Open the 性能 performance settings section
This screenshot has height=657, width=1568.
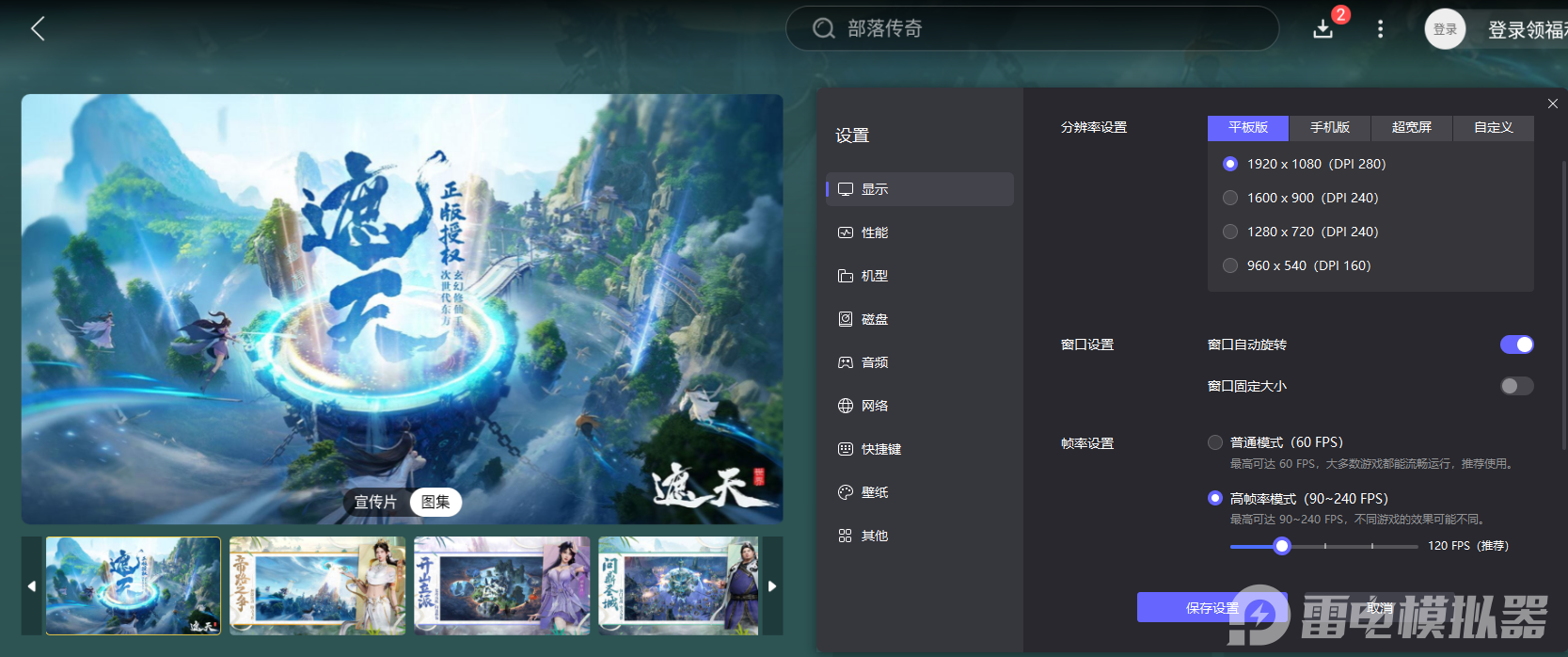point(920,232)
